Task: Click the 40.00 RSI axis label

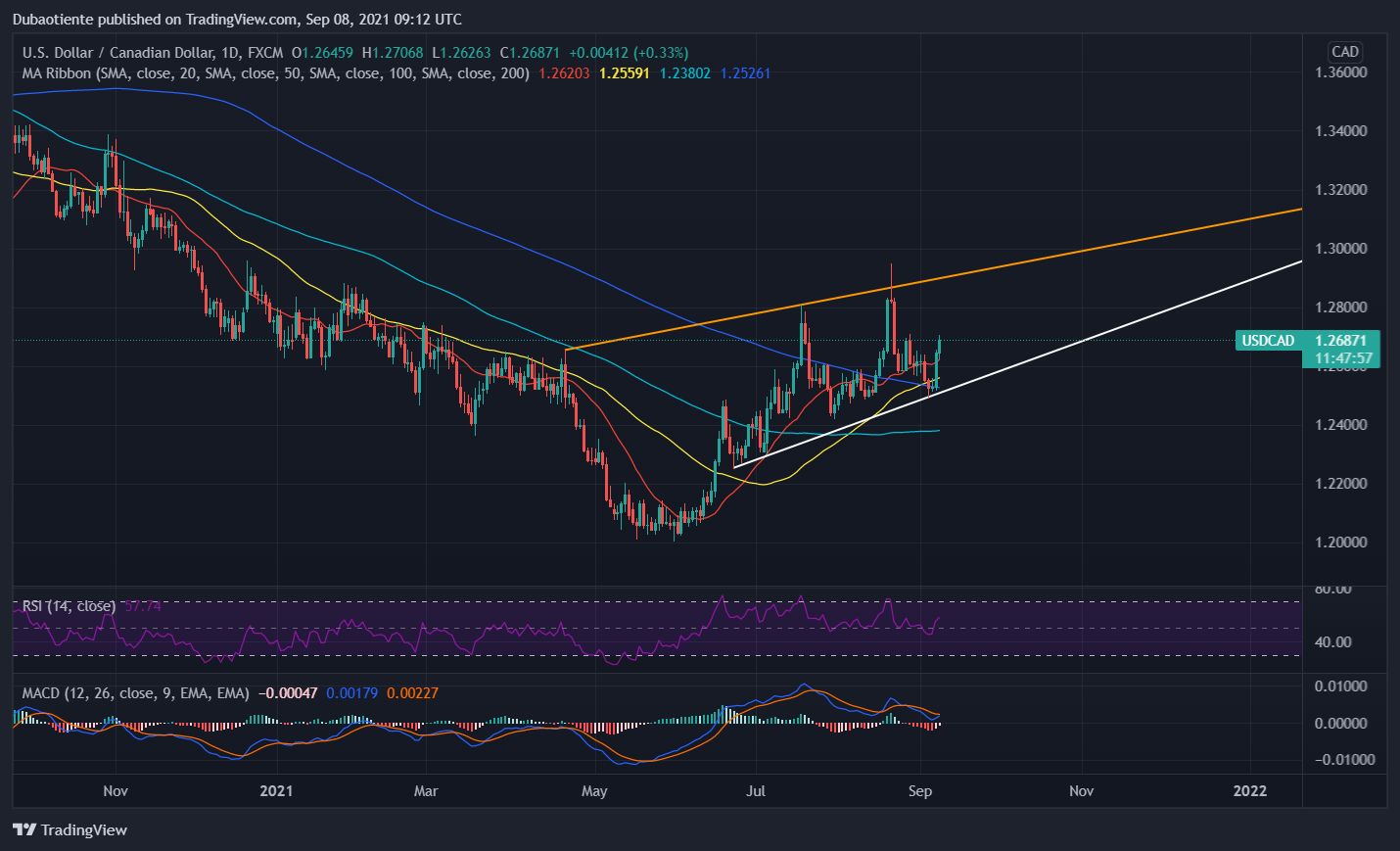Action: click(x=1333, y=642)
